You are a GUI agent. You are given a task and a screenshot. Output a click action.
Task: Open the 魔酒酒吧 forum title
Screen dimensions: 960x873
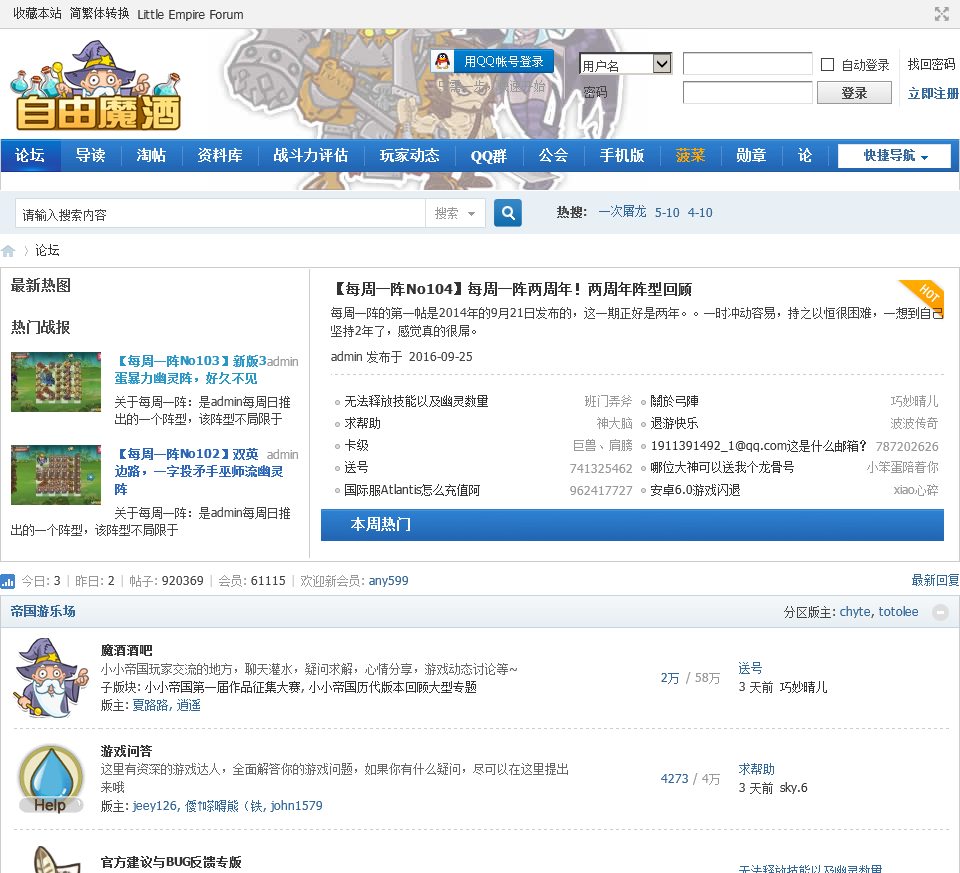coord(126,651)
